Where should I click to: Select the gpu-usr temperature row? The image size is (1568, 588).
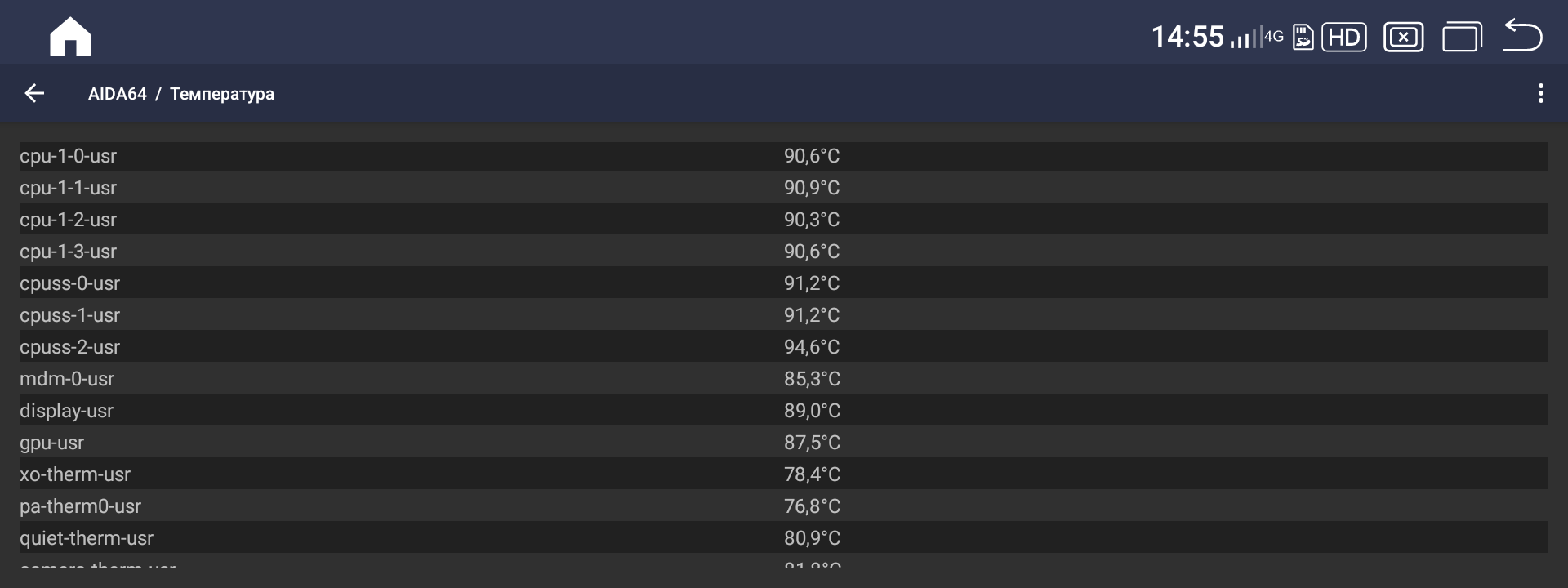784,443
